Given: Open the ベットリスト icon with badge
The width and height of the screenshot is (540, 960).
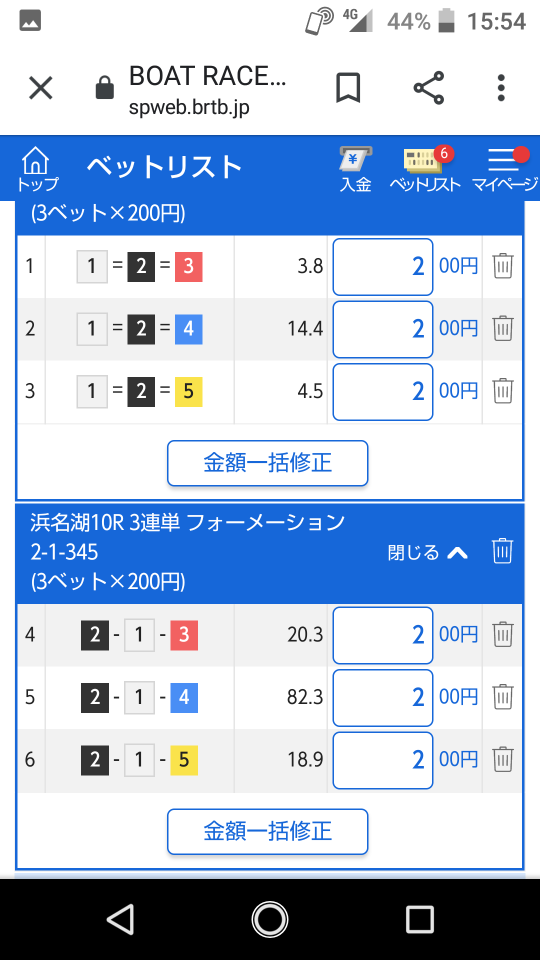Looking at the screenshot, I should [426, 170].
